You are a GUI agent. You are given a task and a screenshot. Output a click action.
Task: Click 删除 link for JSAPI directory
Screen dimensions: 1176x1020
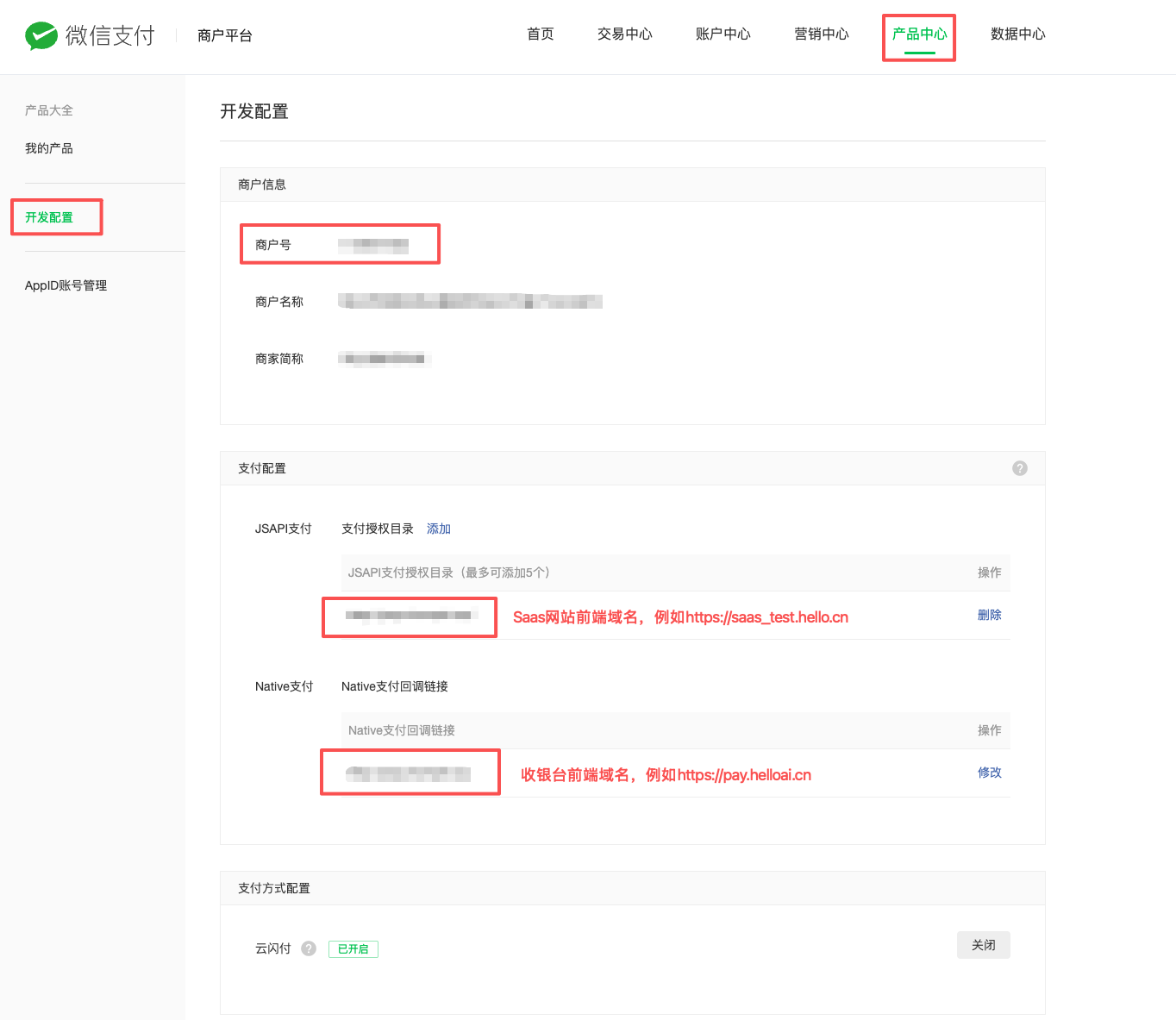pyautogui.click(x=990, y=615)
